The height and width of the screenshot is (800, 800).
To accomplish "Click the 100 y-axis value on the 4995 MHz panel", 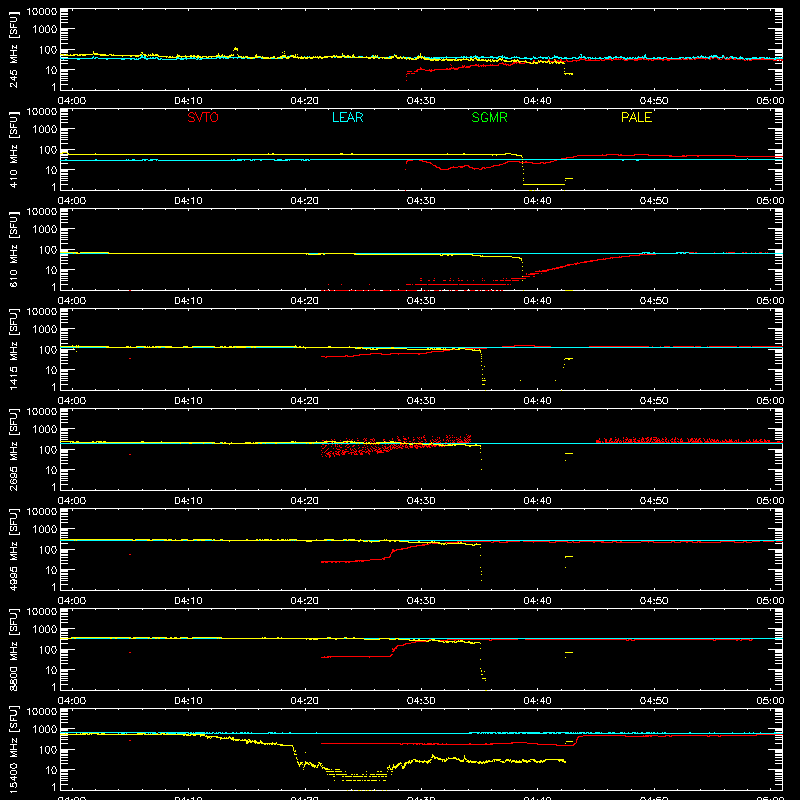I will 47,550.
